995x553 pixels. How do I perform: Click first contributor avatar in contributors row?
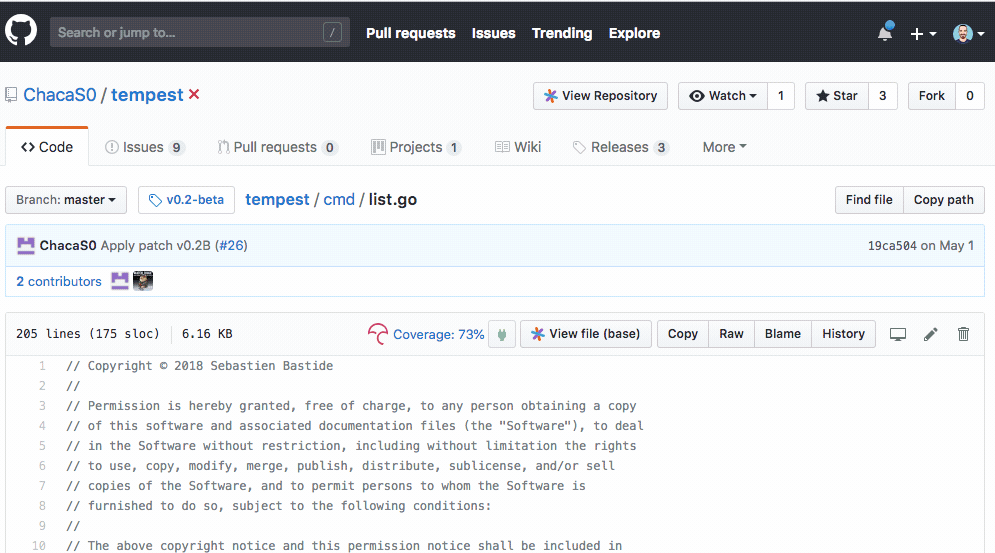click(120, 281)
